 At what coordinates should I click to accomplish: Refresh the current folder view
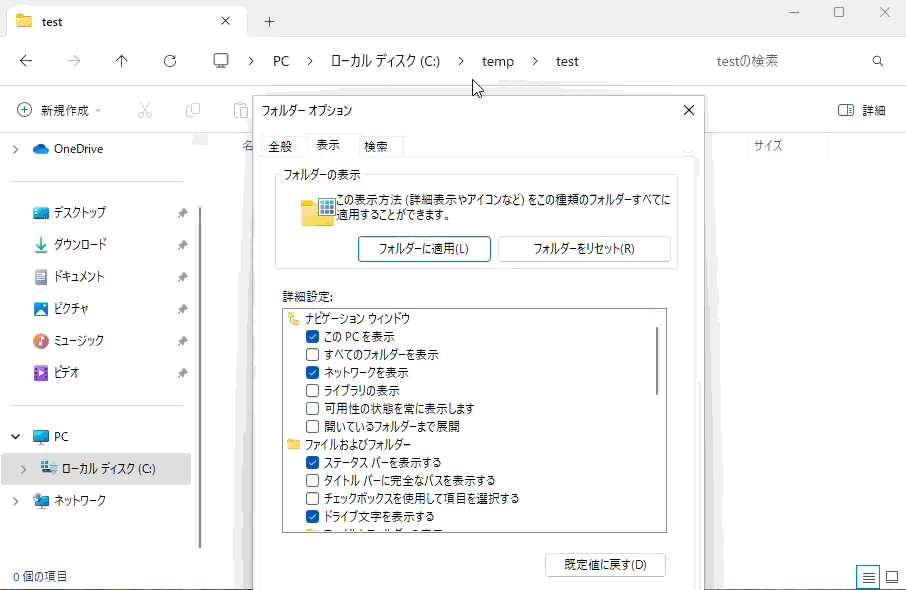pos(170,61)
